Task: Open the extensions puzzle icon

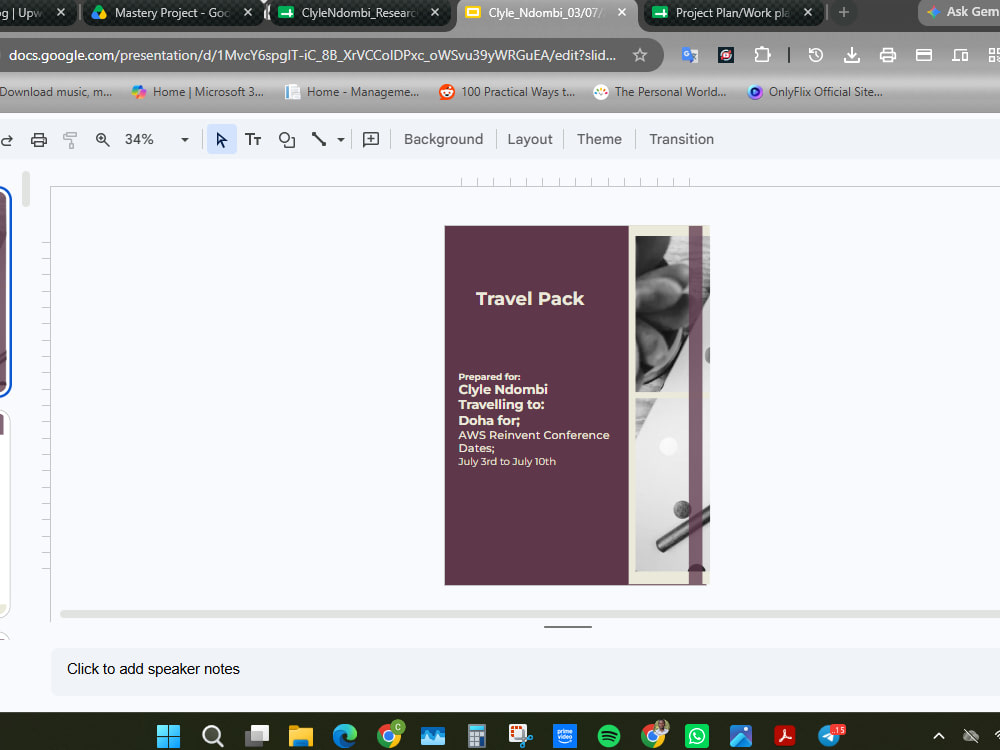Action: (x=762, y=55)
